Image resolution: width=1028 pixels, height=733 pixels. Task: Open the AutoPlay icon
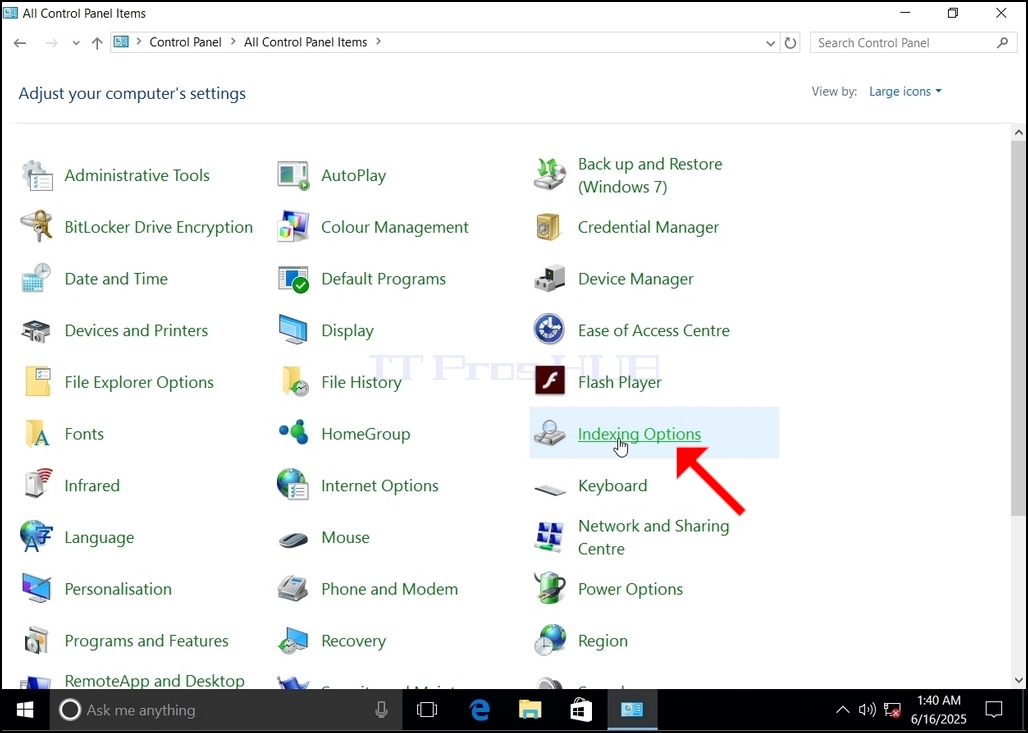[293, 176]
